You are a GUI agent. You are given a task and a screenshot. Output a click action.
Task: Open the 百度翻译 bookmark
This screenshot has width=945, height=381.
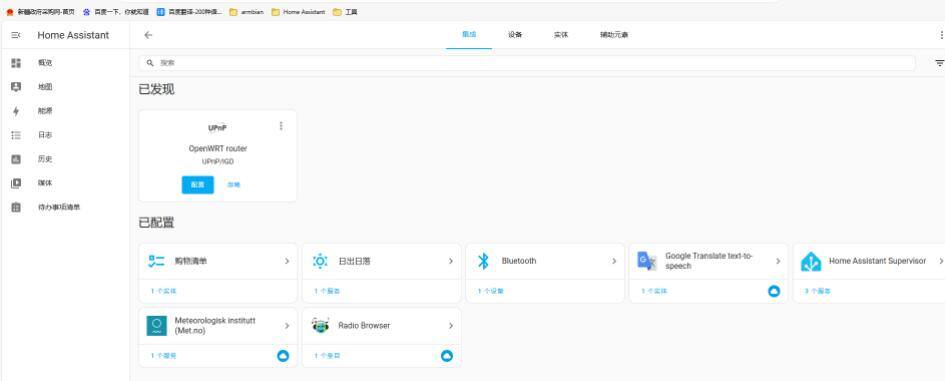click(189, 11)
